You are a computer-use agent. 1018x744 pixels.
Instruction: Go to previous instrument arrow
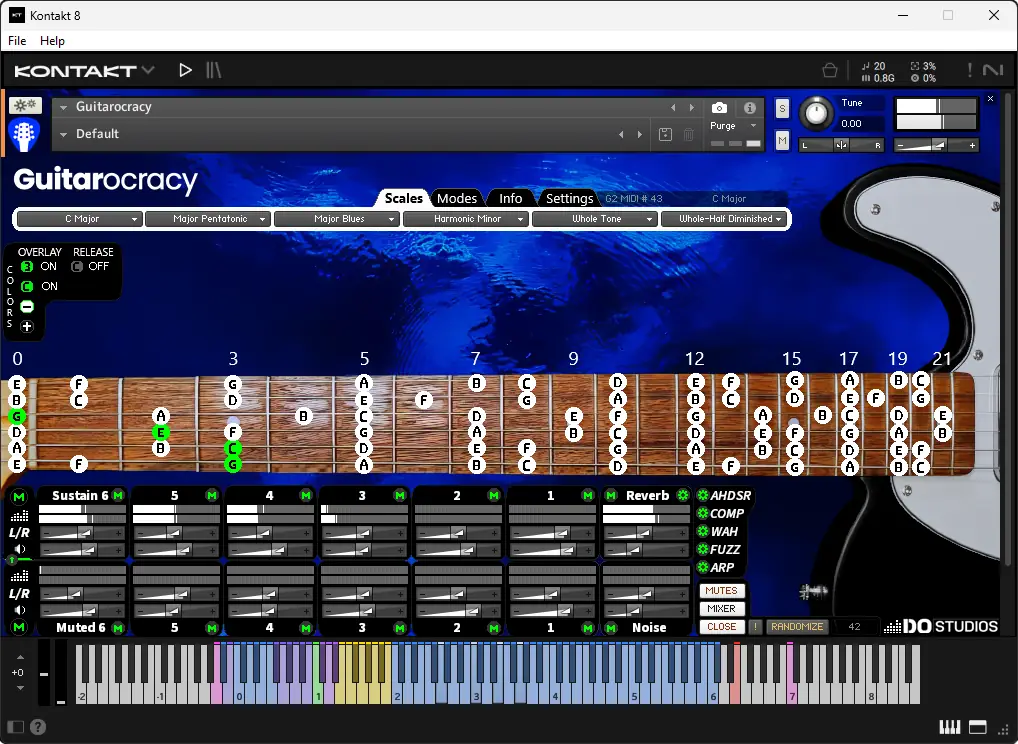pos(673,108)
